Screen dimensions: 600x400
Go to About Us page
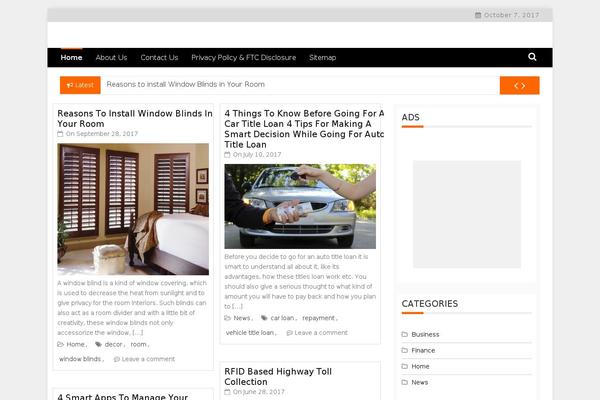click(111, 57)
